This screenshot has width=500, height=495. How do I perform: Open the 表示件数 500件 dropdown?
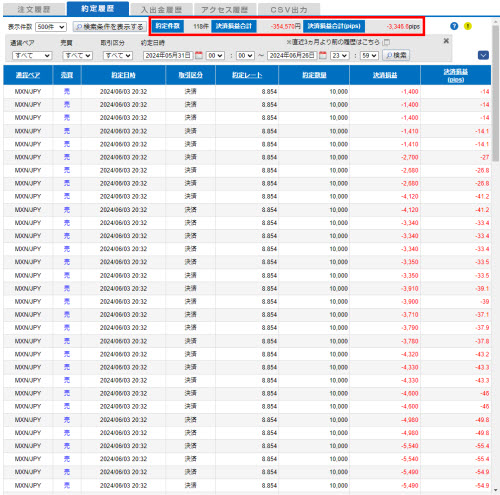(x=51, y=27)
